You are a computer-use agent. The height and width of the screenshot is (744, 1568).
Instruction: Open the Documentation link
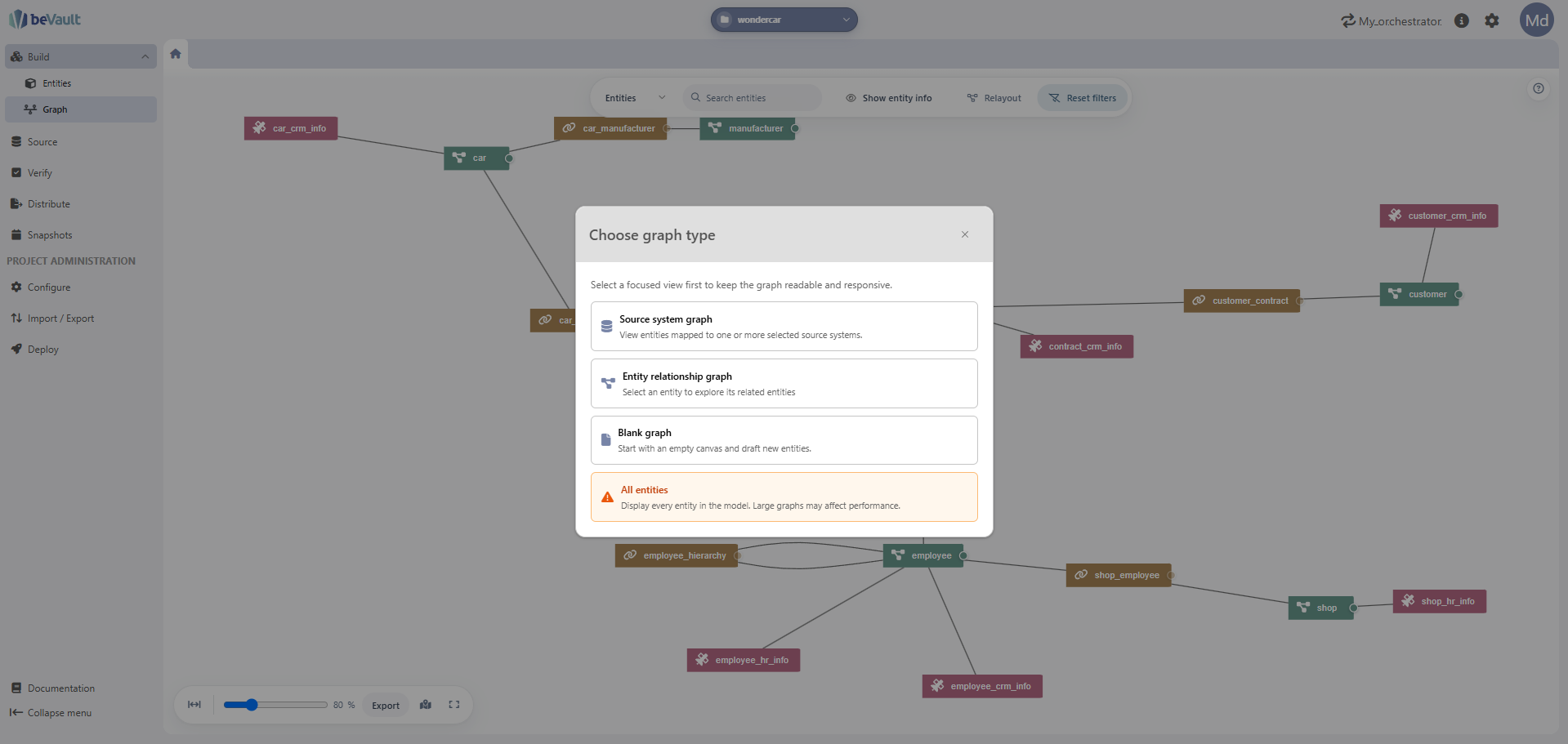[53, 688]
